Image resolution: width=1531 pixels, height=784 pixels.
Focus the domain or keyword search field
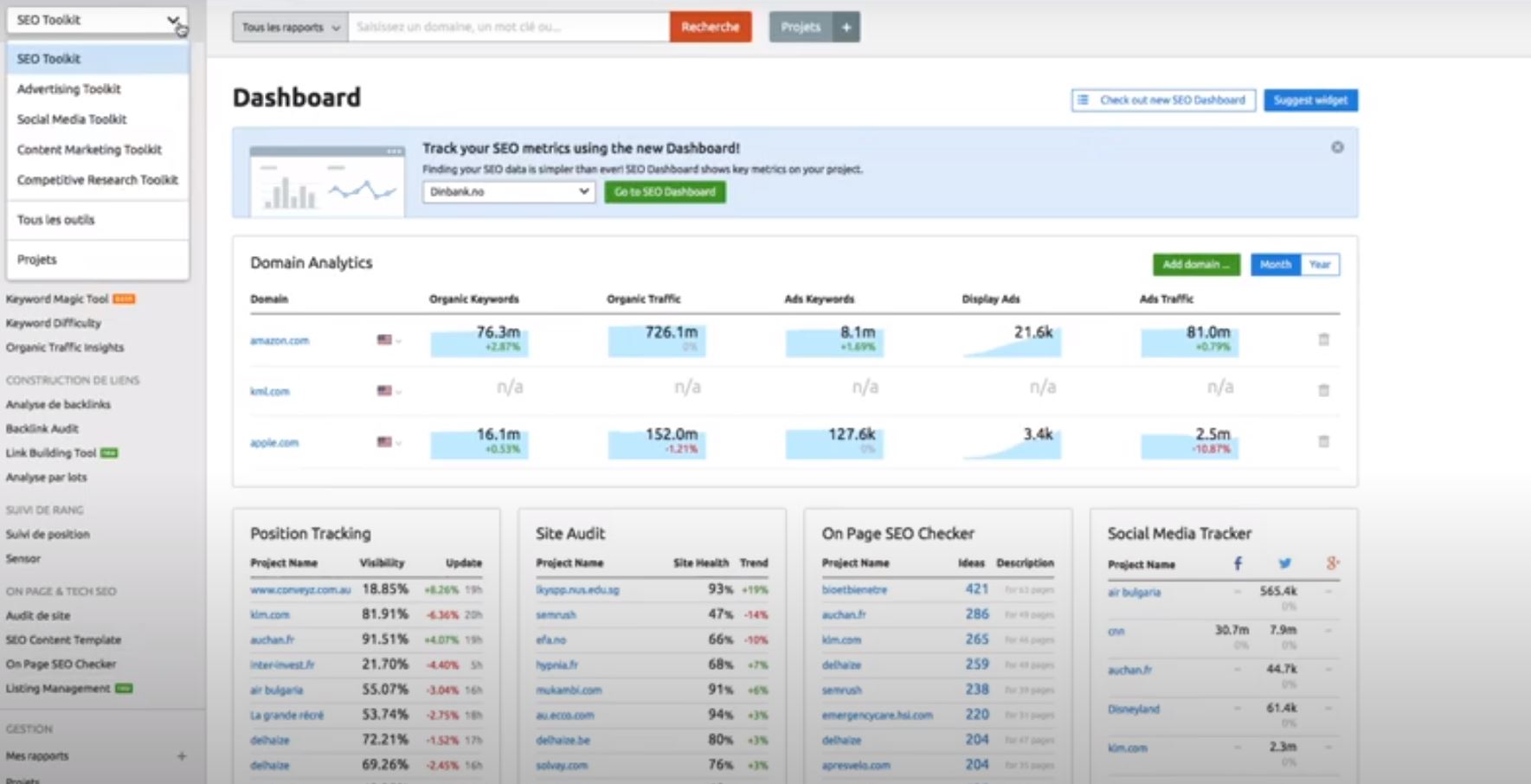click(x=509, y=27)
